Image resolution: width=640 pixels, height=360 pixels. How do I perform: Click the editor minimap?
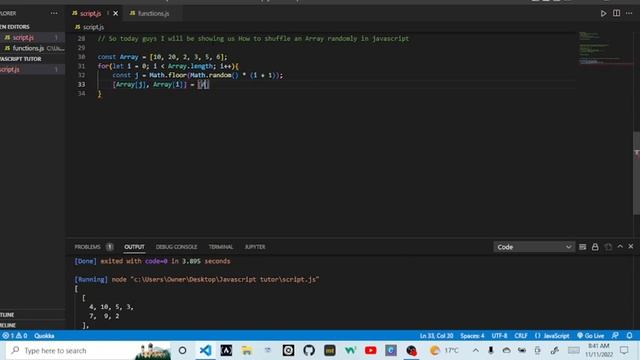(x=605, y=49)
